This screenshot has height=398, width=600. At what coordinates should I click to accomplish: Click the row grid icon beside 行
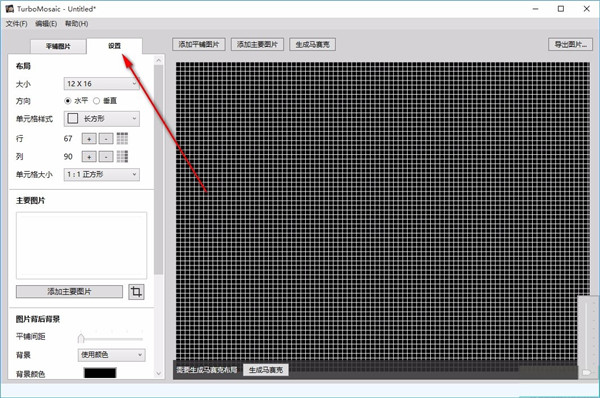(122, 138)
